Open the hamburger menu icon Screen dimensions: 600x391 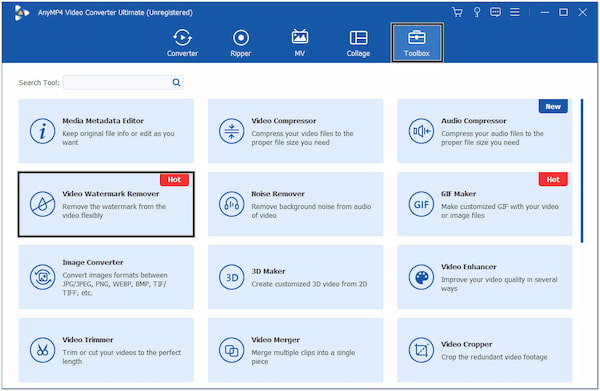point(515,12)
